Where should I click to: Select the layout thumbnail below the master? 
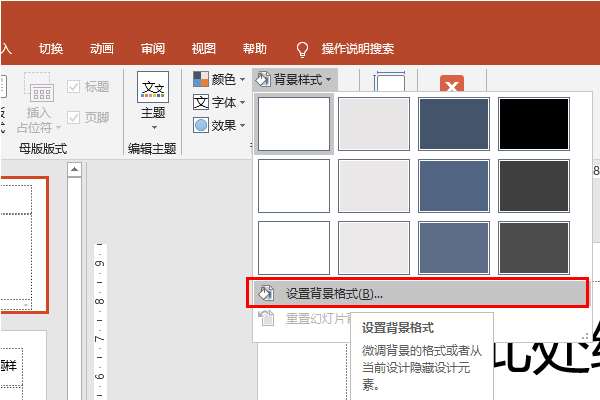tap(23, 366)
